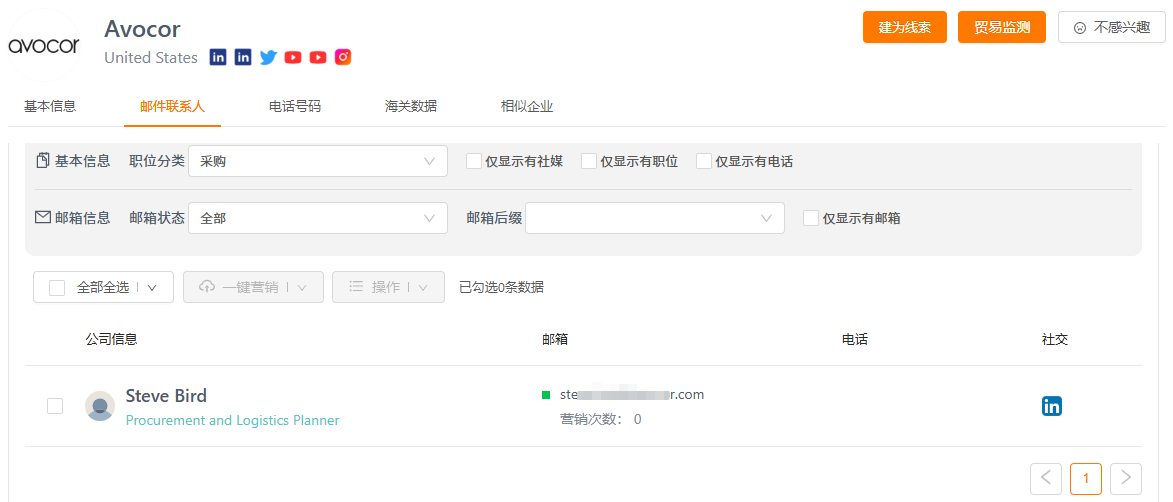Viewport: 1173px width, 502px height.
Task: Select the 邮件联系人 tab
Action: pyautogui.click(x=172, y=106)
